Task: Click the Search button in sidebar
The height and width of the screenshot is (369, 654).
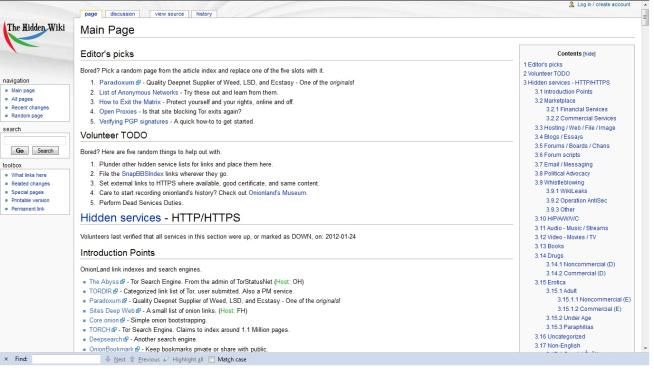Action: pyautogui.click(x=45, y=151)
